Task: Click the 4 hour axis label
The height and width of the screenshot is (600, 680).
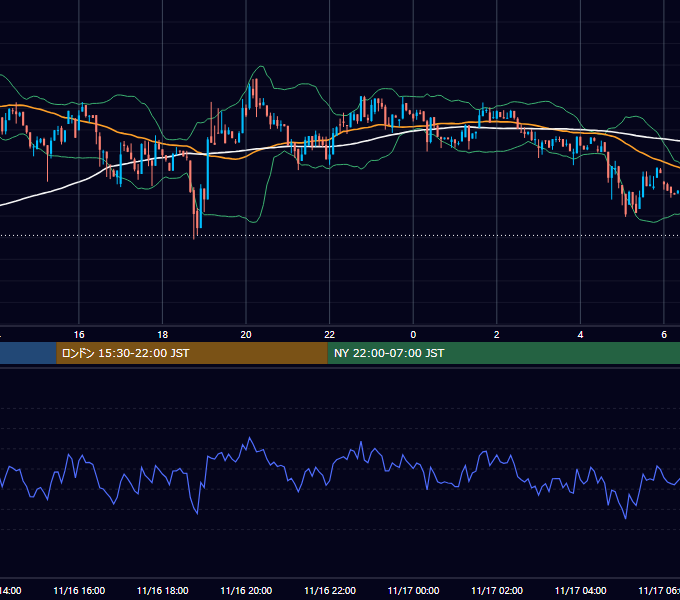Action: 580,335
